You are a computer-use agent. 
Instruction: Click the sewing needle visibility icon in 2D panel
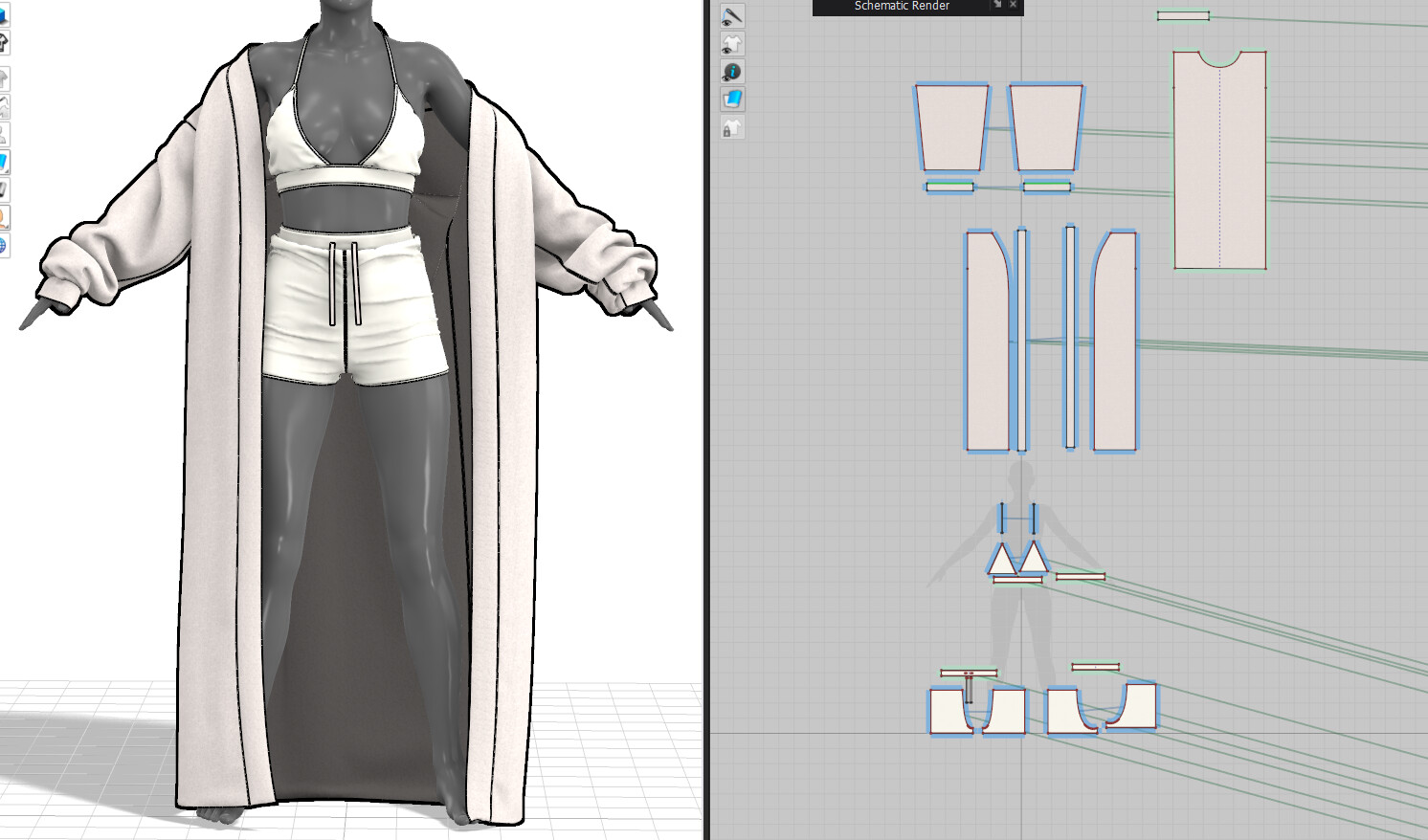(x=732, y=15)
